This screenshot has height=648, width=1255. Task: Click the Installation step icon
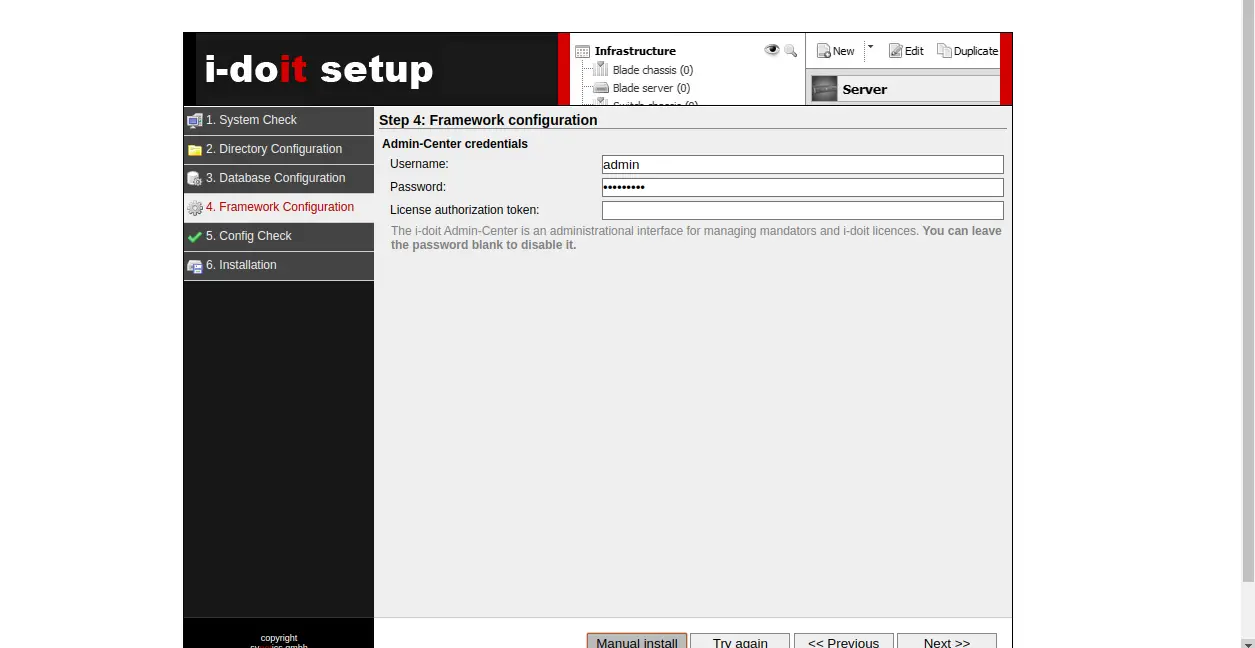click(x=195, y=266)
